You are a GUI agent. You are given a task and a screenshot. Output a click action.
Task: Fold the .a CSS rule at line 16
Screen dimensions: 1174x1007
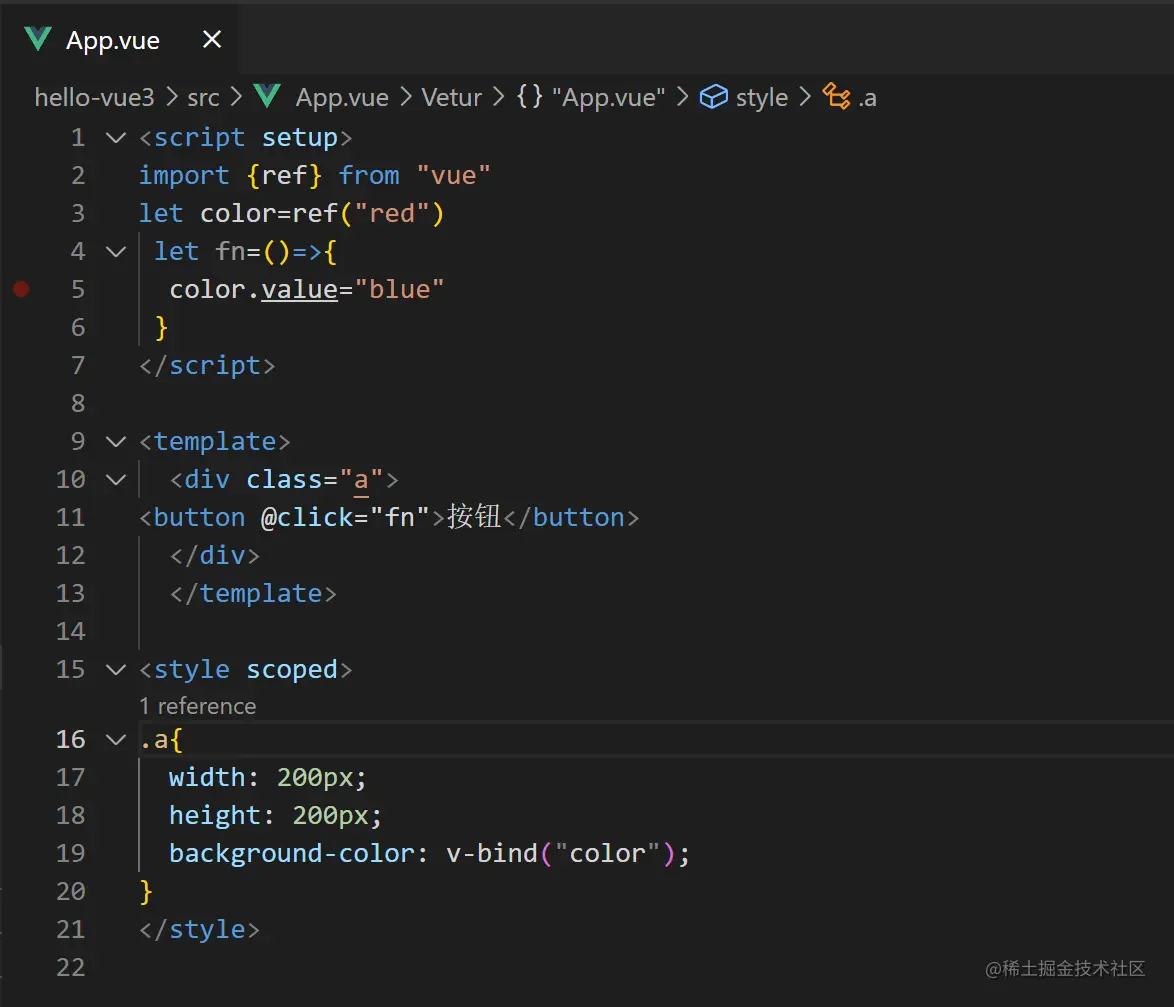point(116,740)
